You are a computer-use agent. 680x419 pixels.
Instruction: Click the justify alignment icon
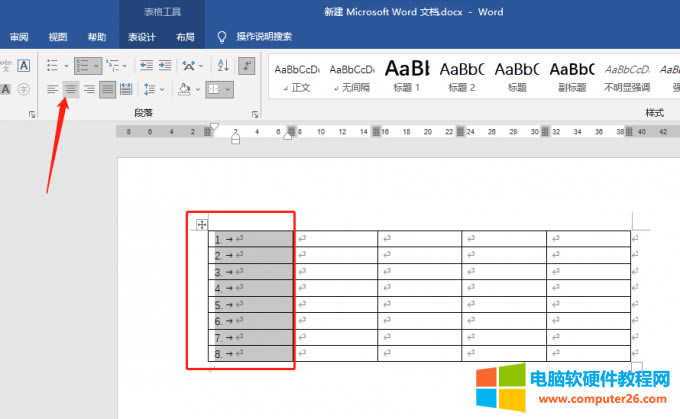[108, 90]
